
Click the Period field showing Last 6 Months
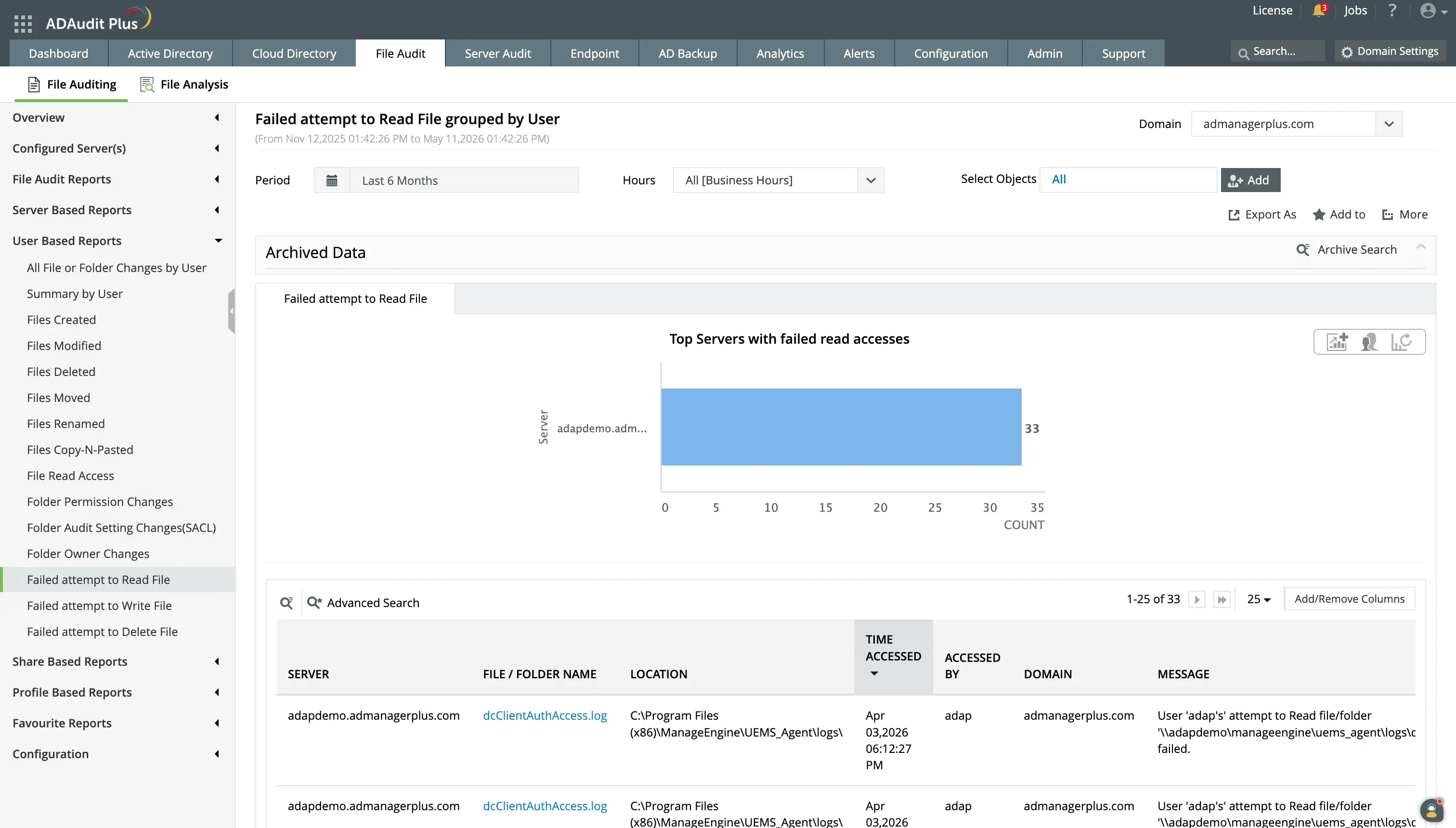point(464,180)
